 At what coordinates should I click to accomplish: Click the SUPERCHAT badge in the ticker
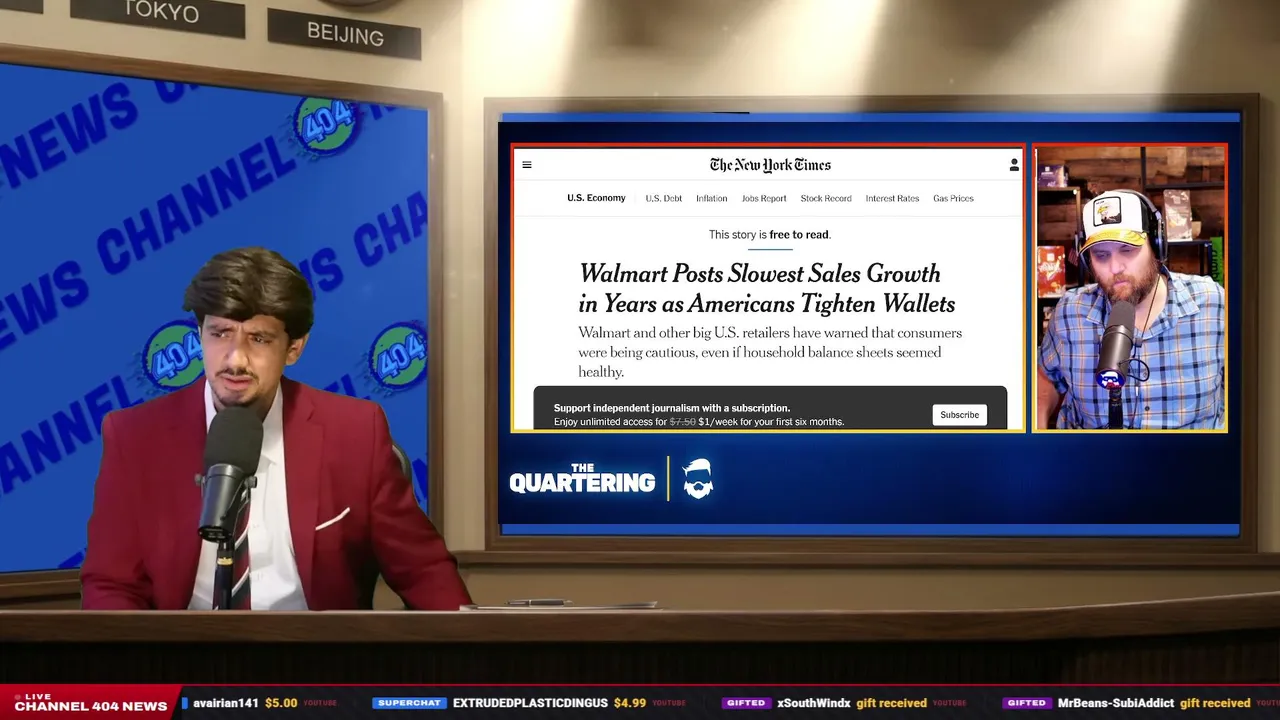point(409,703)
